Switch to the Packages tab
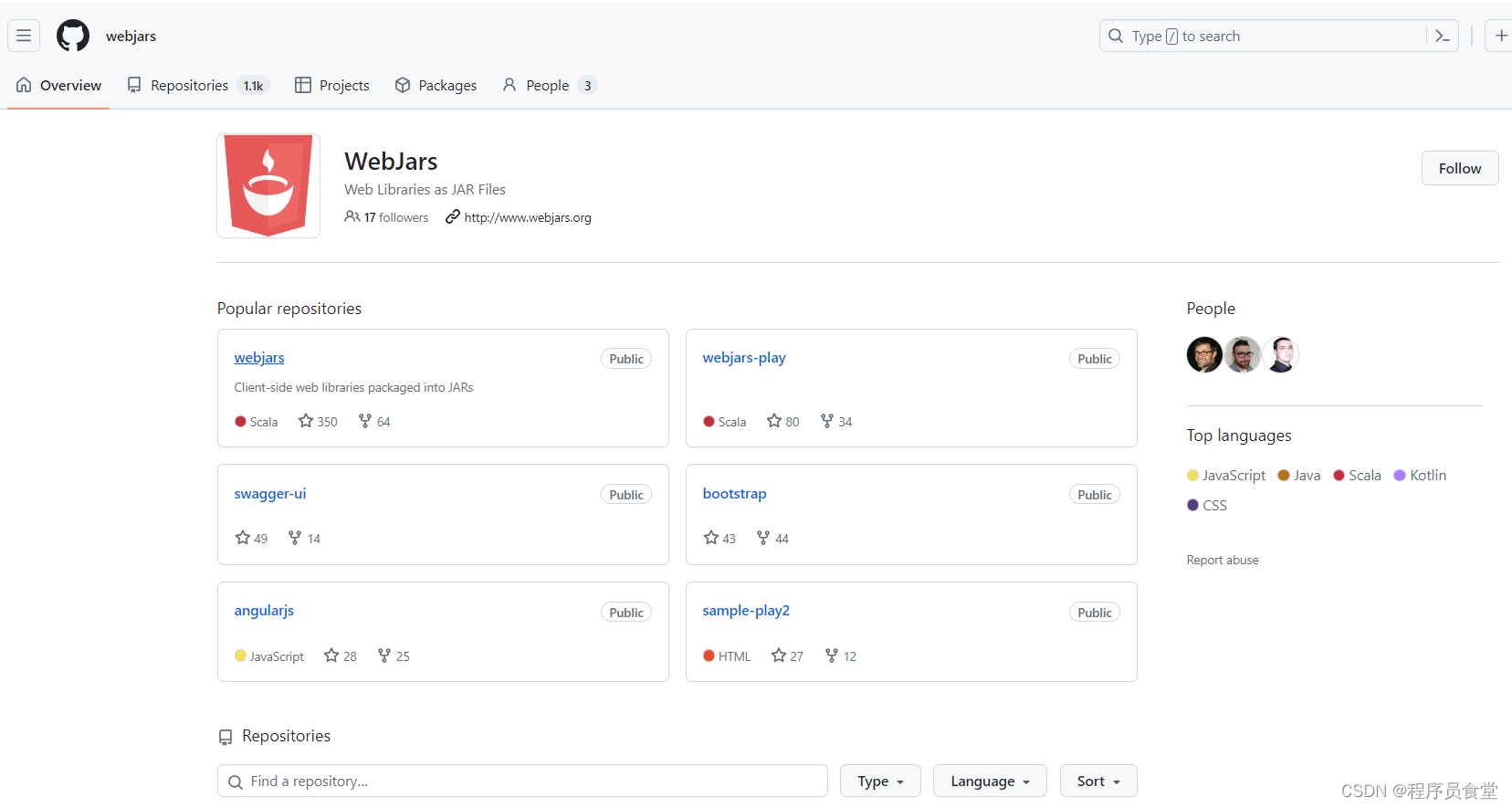This screenshot has width=1512, height=808. (x=436, y=85)
